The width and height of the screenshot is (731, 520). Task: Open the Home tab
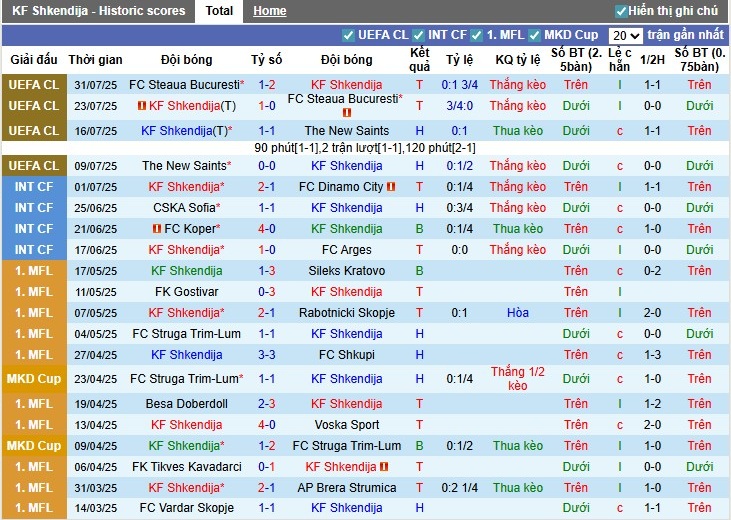[x=269, y=11]
